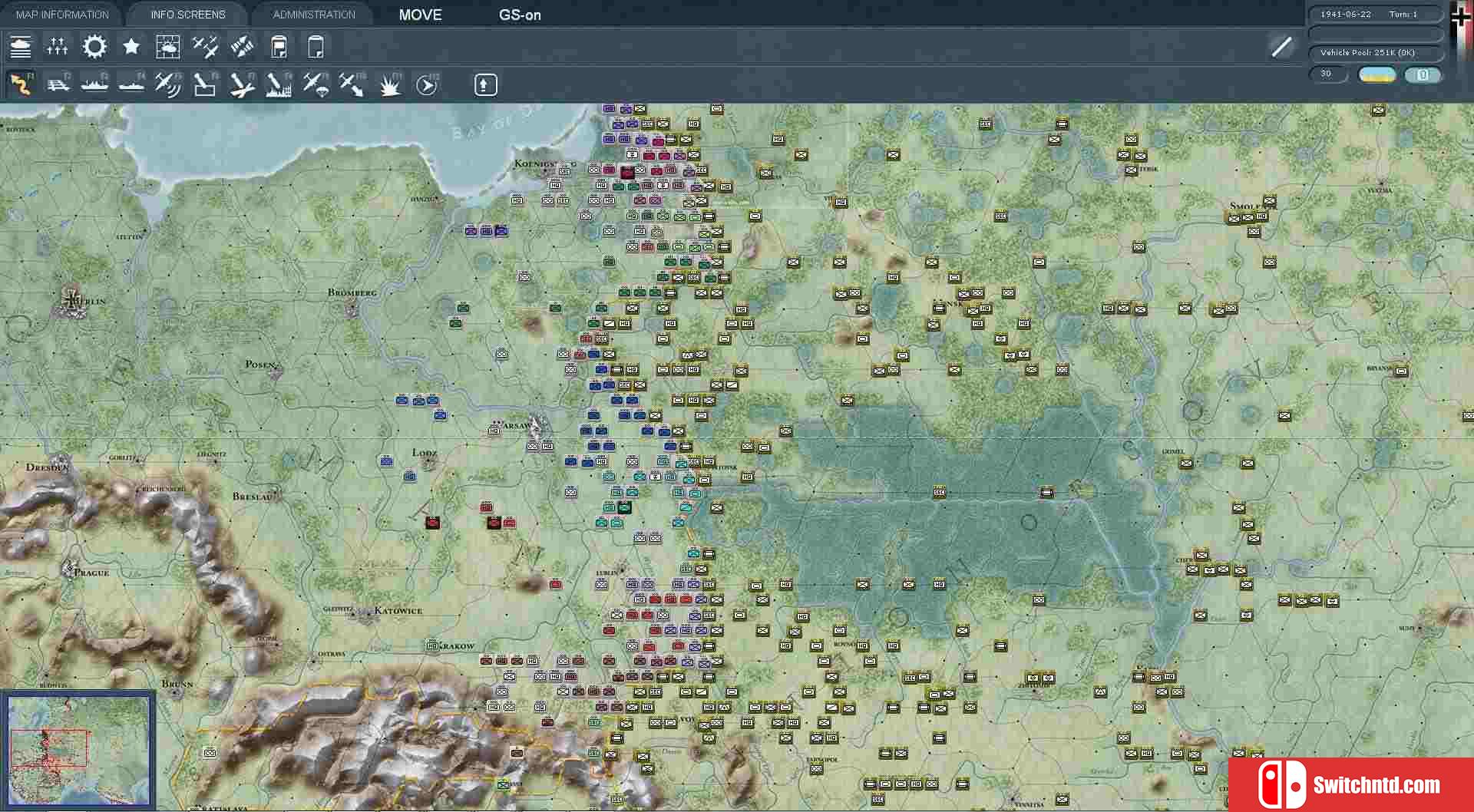Click the Dresden city label

click(x=48, y=467)
